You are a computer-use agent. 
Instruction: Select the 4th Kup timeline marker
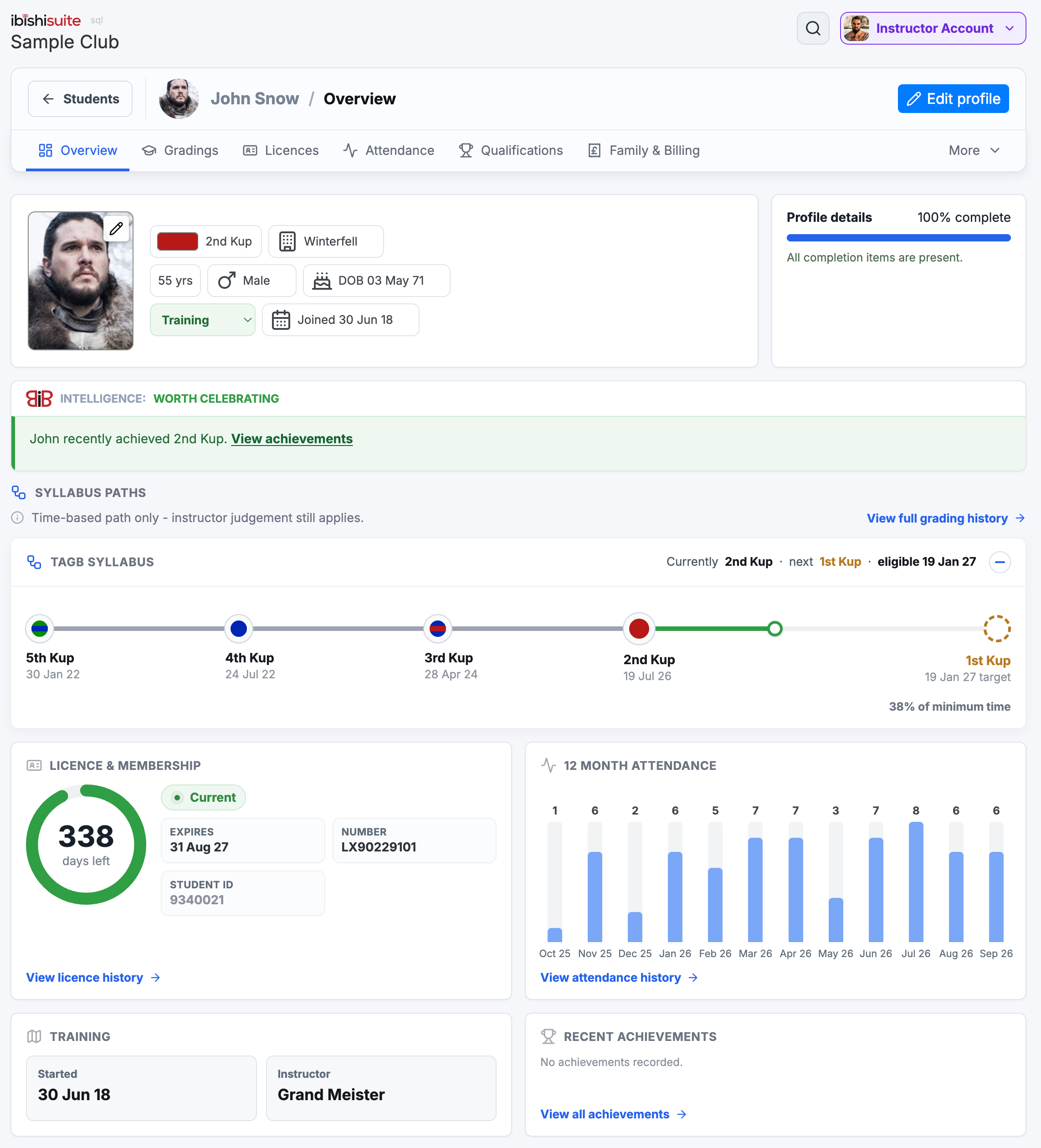click(239, 629)
